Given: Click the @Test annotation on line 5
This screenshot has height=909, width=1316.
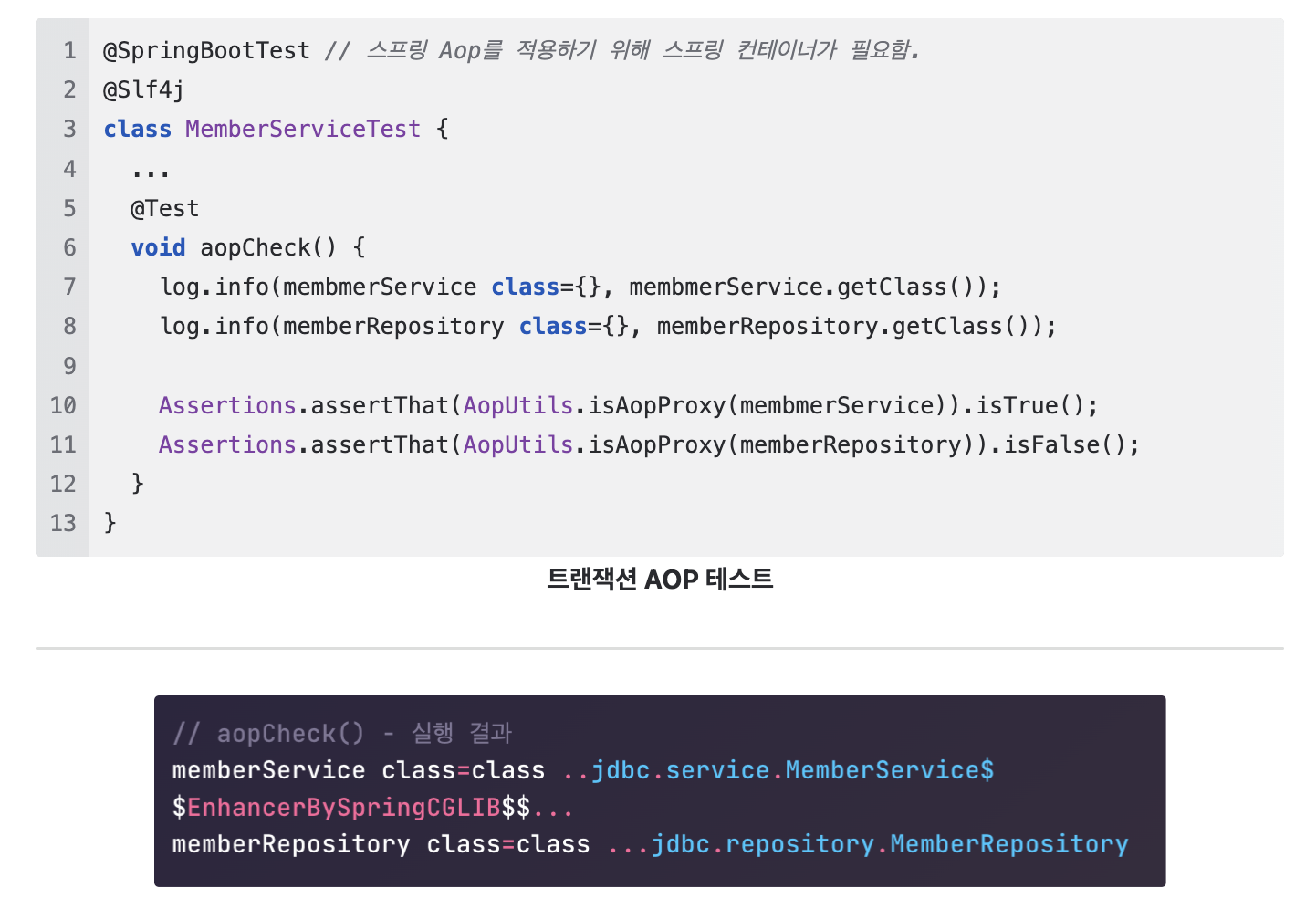Looking at the screenshot, I should tap(165, 208).
